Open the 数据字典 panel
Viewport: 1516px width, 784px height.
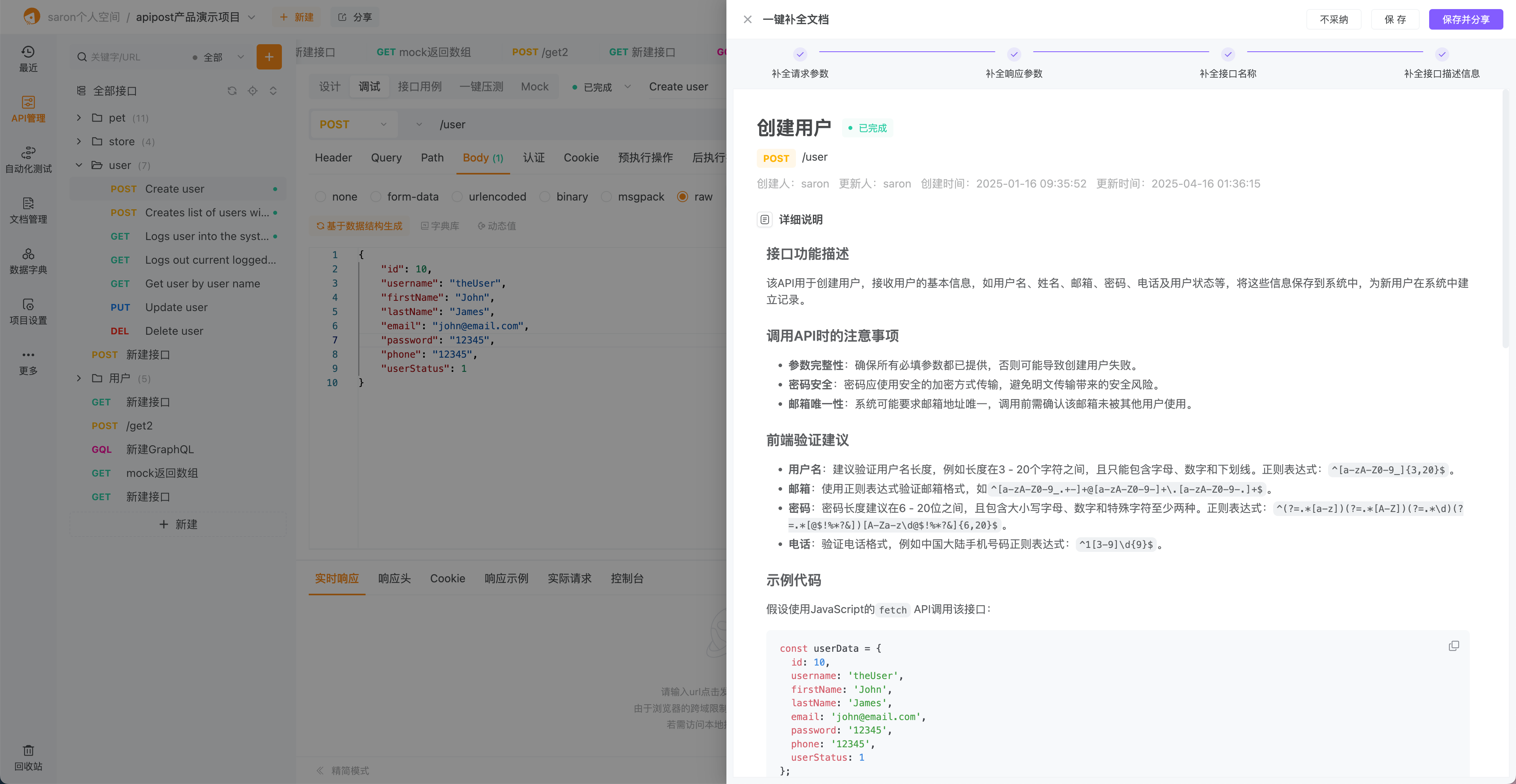(x=28, y=261)
